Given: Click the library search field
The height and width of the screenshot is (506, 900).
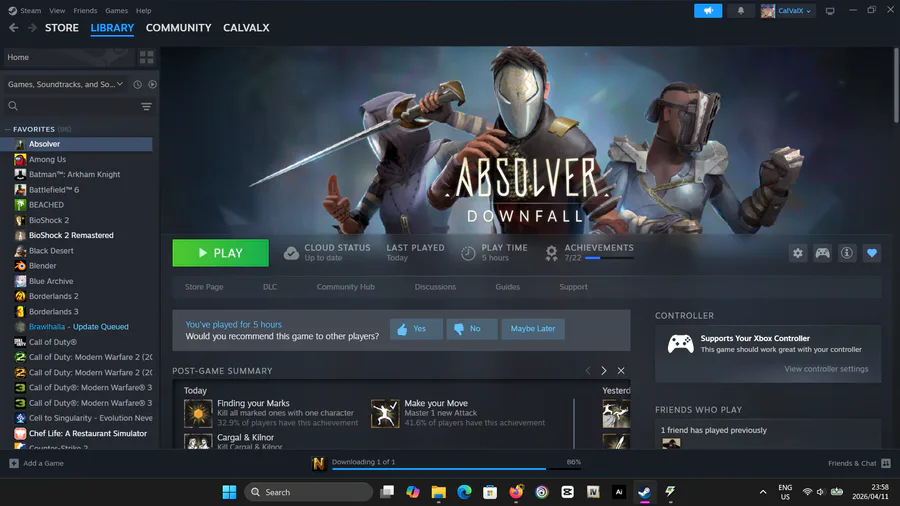Looking at the screenshot, I should [x=70, y=106].
